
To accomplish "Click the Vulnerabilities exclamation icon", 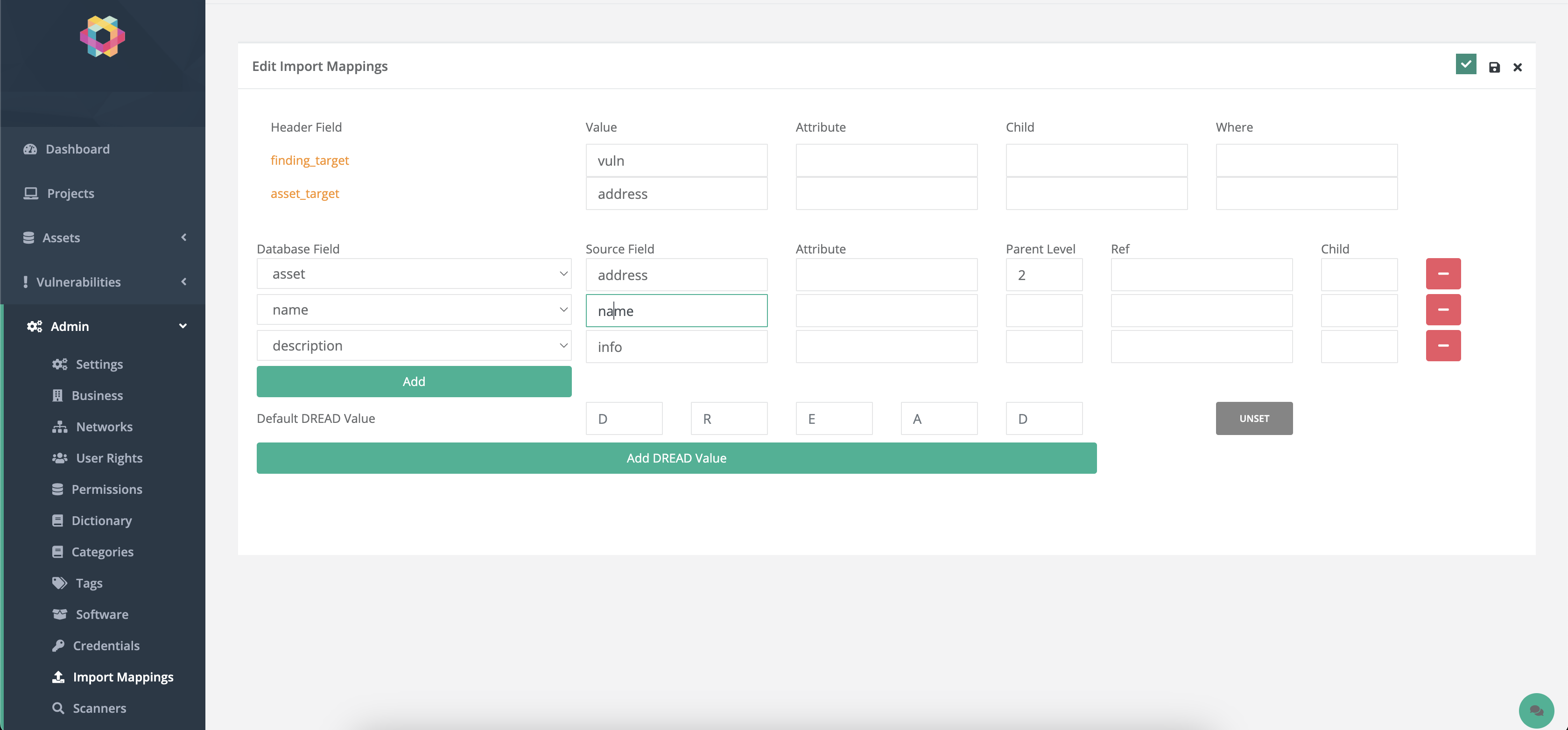I will [x=26, y=282].
